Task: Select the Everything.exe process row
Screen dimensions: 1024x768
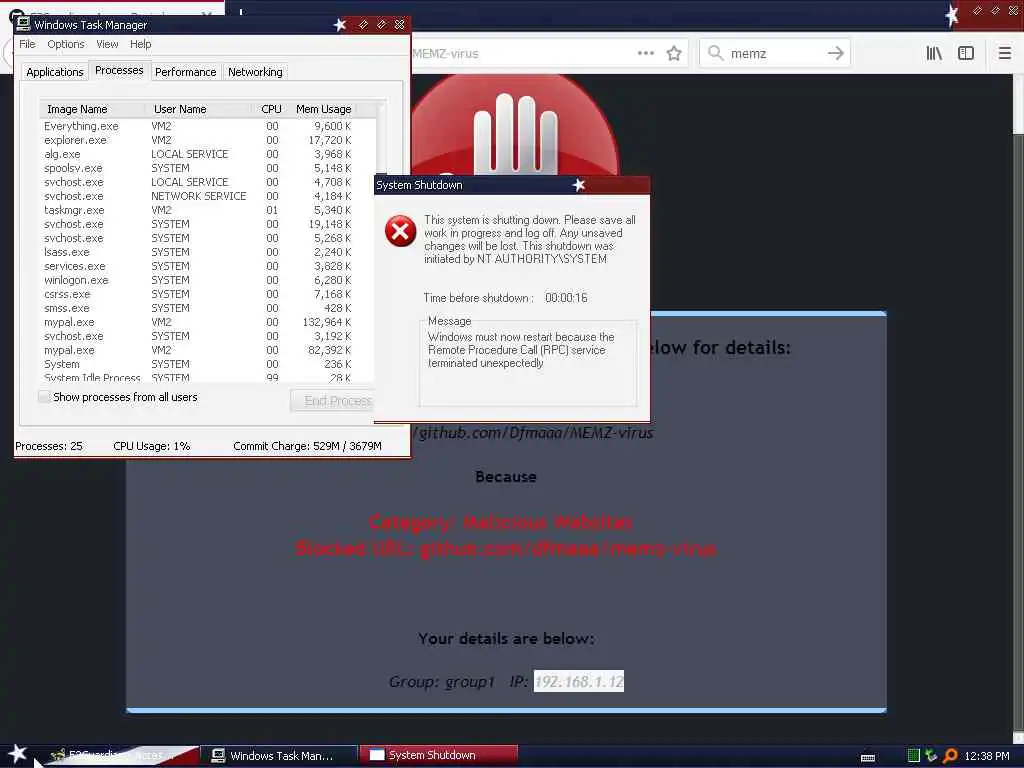Action: (207, 126)
